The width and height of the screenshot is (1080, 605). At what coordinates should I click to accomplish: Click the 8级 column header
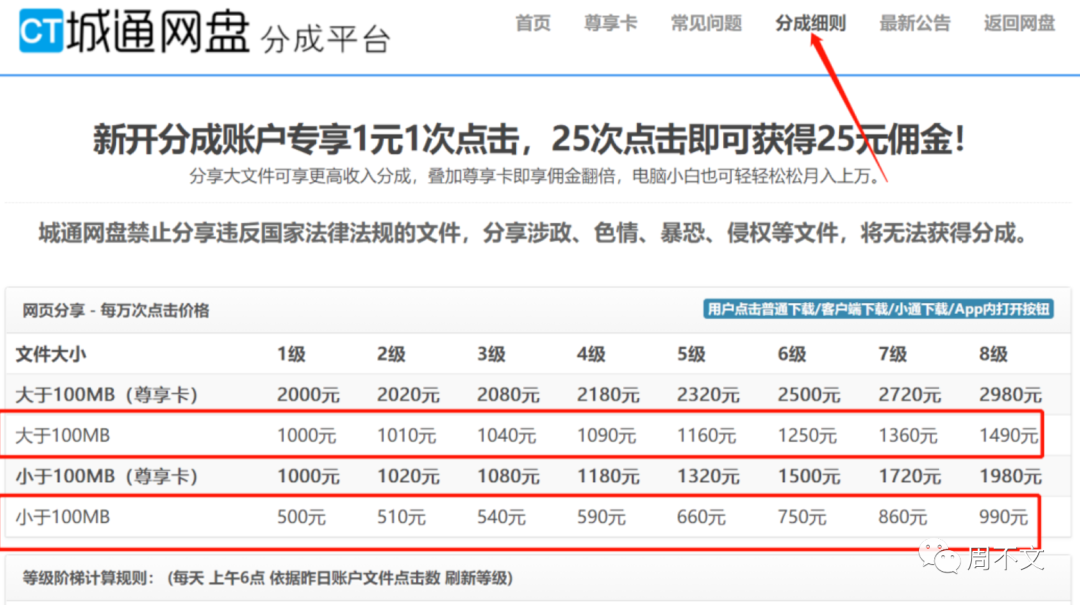tap(993, 355)
